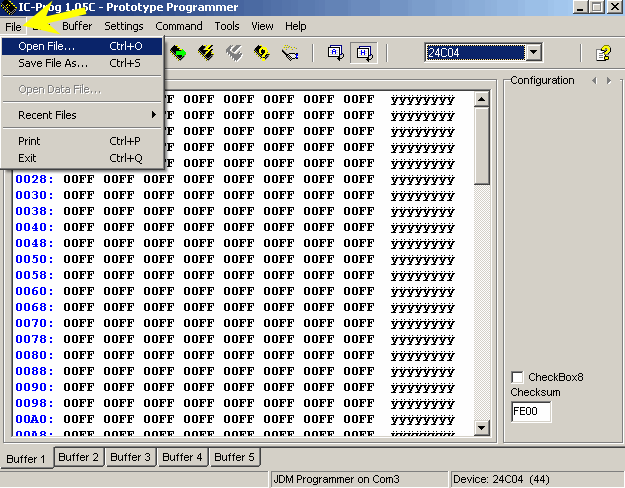The height and width of the screenshot is (488, 625).
Task: Open the Buffer menu
Action: pos(77,26)
